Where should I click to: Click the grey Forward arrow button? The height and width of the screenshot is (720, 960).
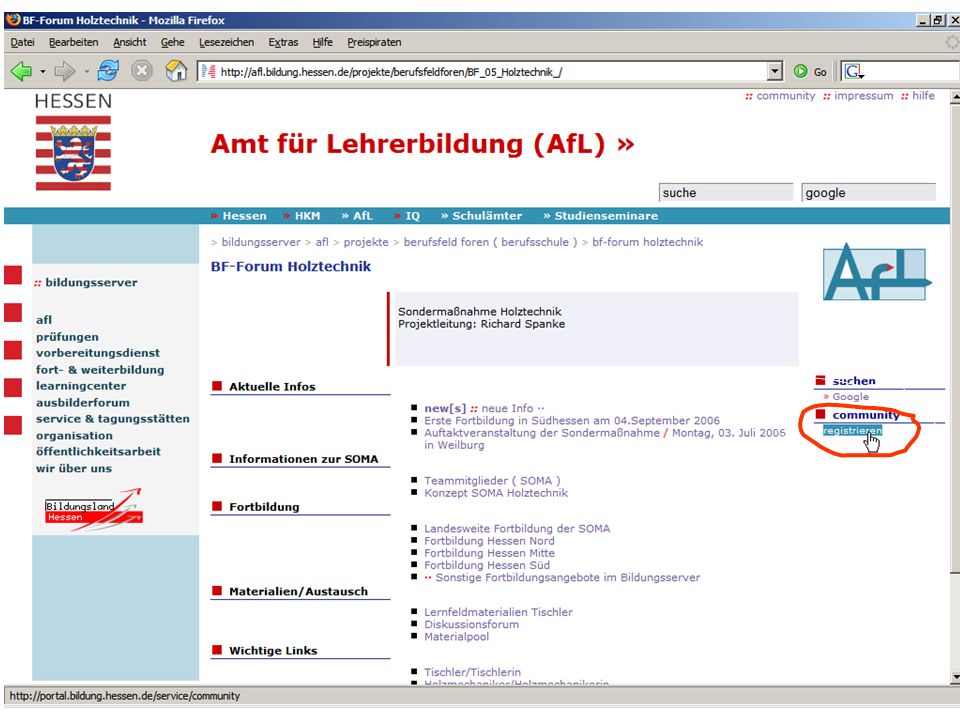pyautogui.click(x=64, y=72)
